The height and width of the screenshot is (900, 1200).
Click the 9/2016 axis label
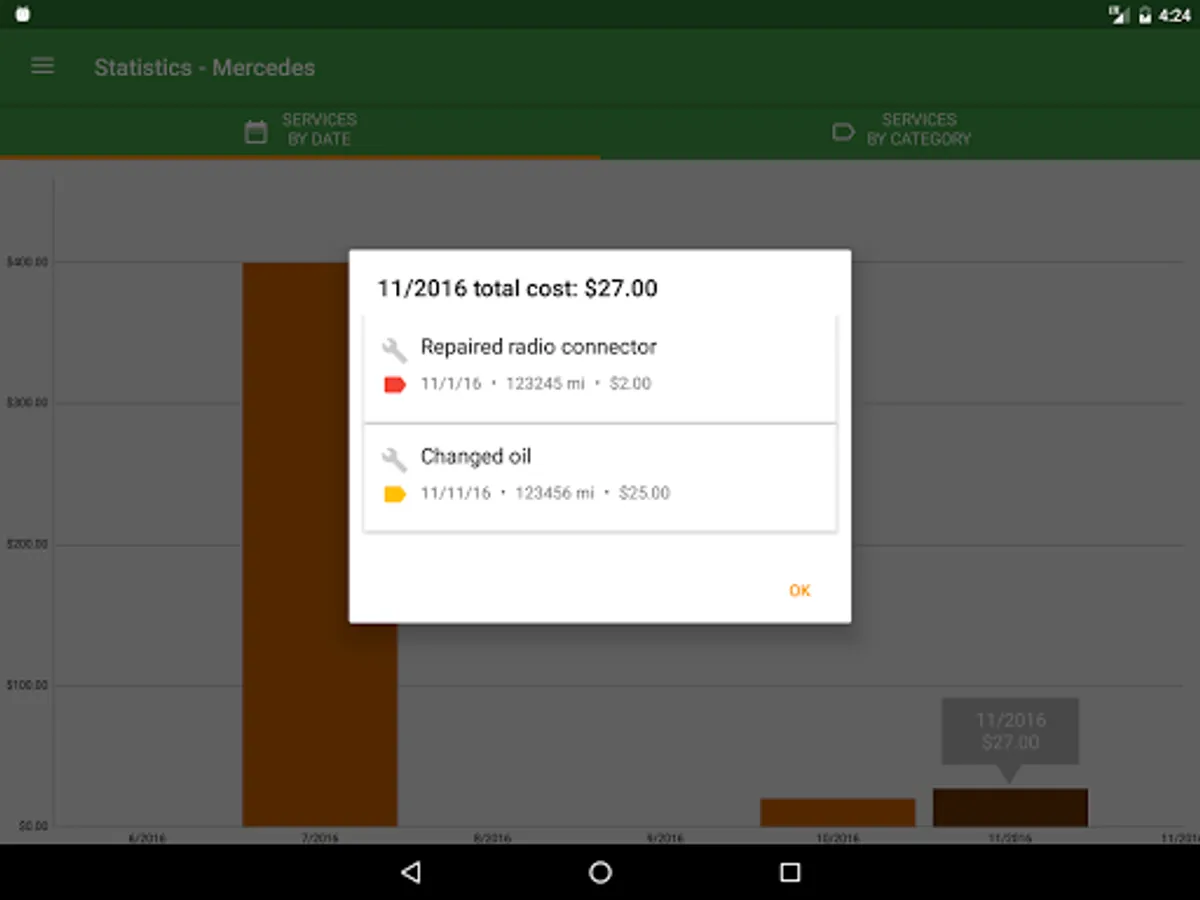click(665, 837)
